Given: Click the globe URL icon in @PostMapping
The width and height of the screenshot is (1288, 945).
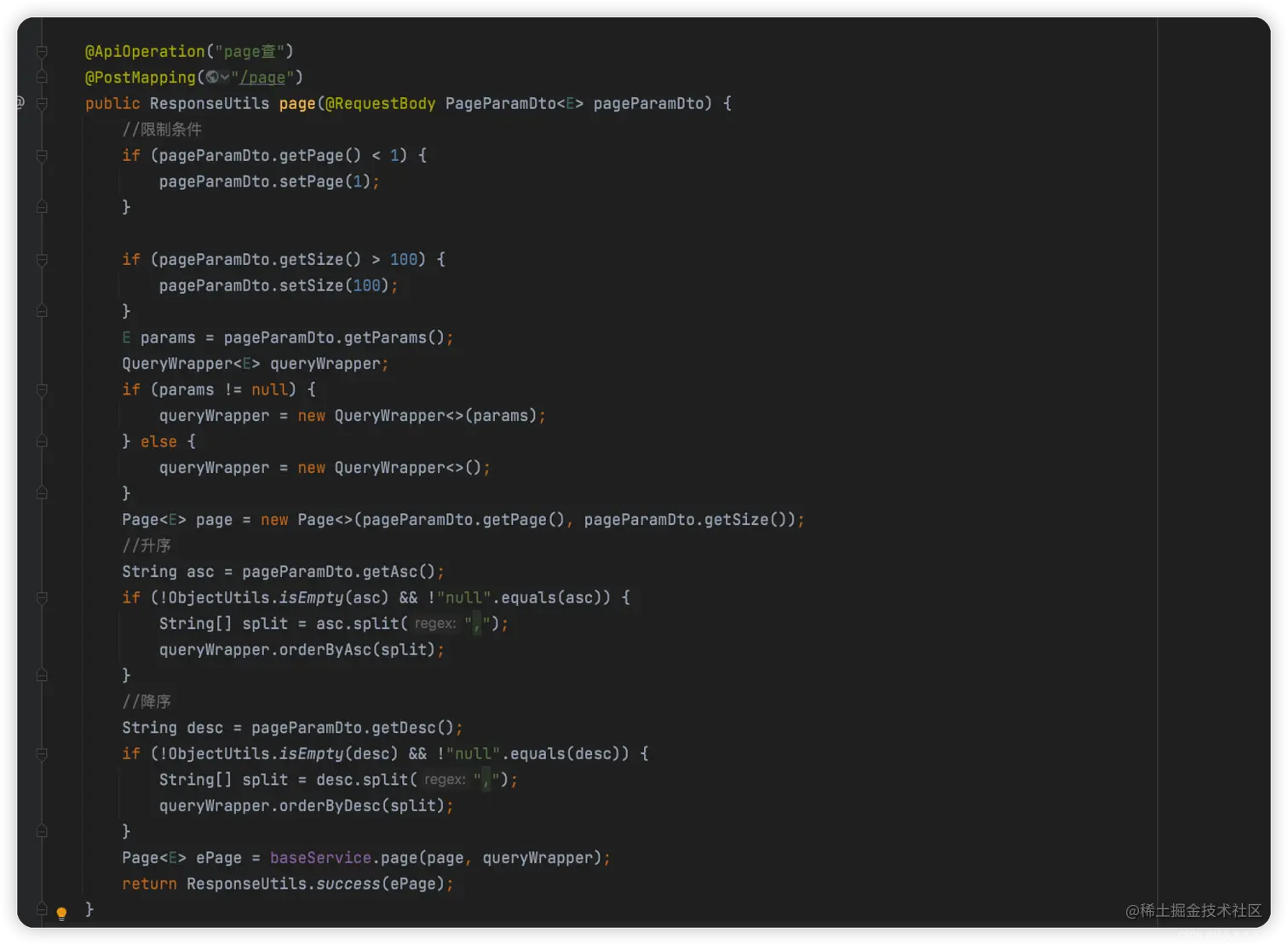Looking at the screenshot, I should [x=212, y=77].
